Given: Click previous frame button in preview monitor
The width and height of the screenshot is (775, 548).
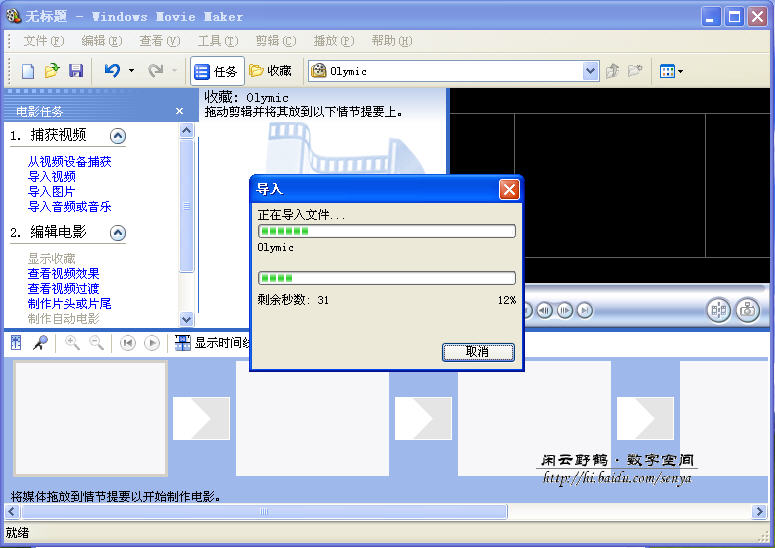Looking at the screenshot, I should click(x=545, y=310).
